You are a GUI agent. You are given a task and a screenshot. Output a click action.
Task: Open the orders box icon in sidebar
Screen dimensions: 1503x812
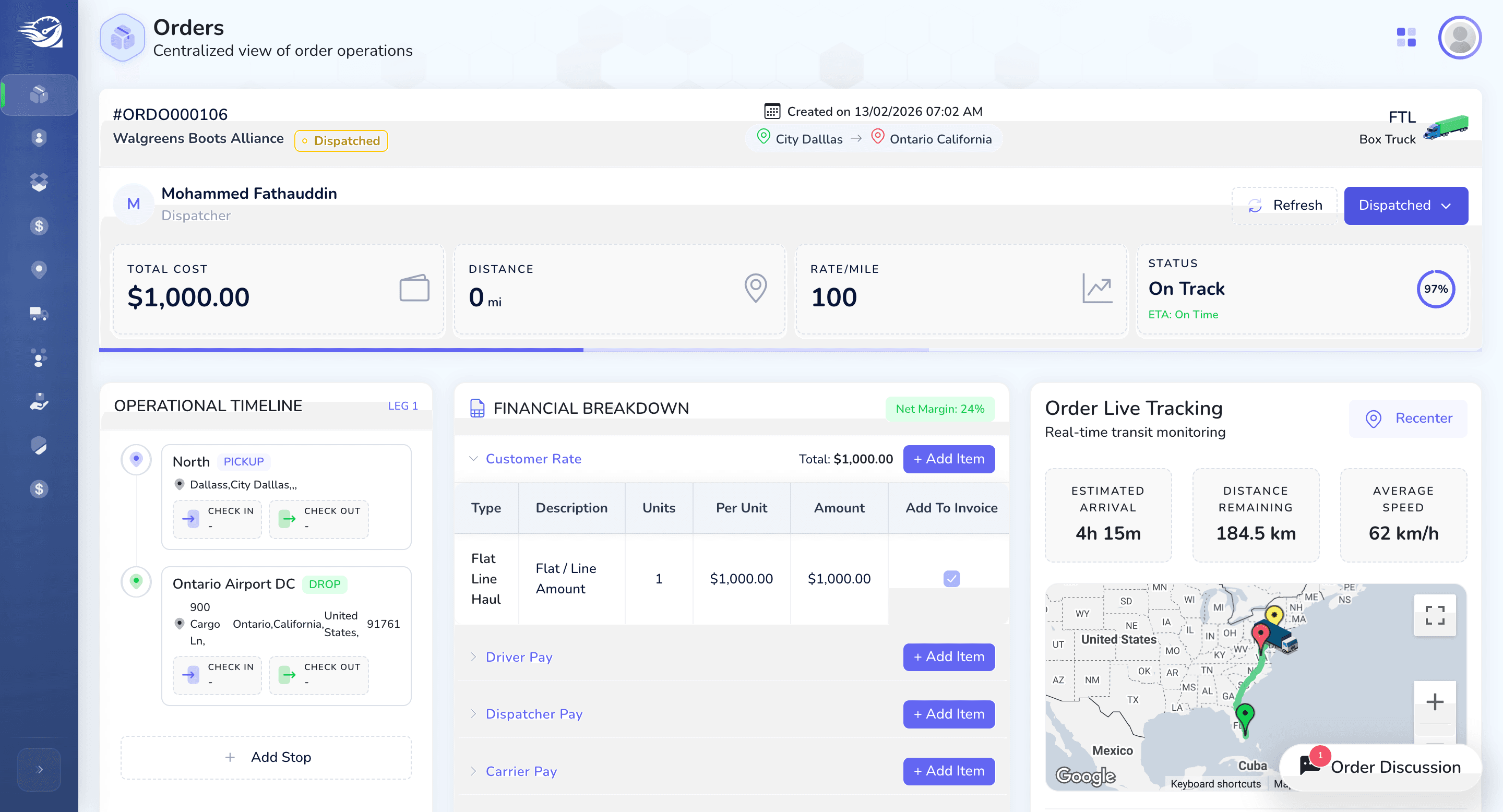pyautogui.click(x=39, y=94)
